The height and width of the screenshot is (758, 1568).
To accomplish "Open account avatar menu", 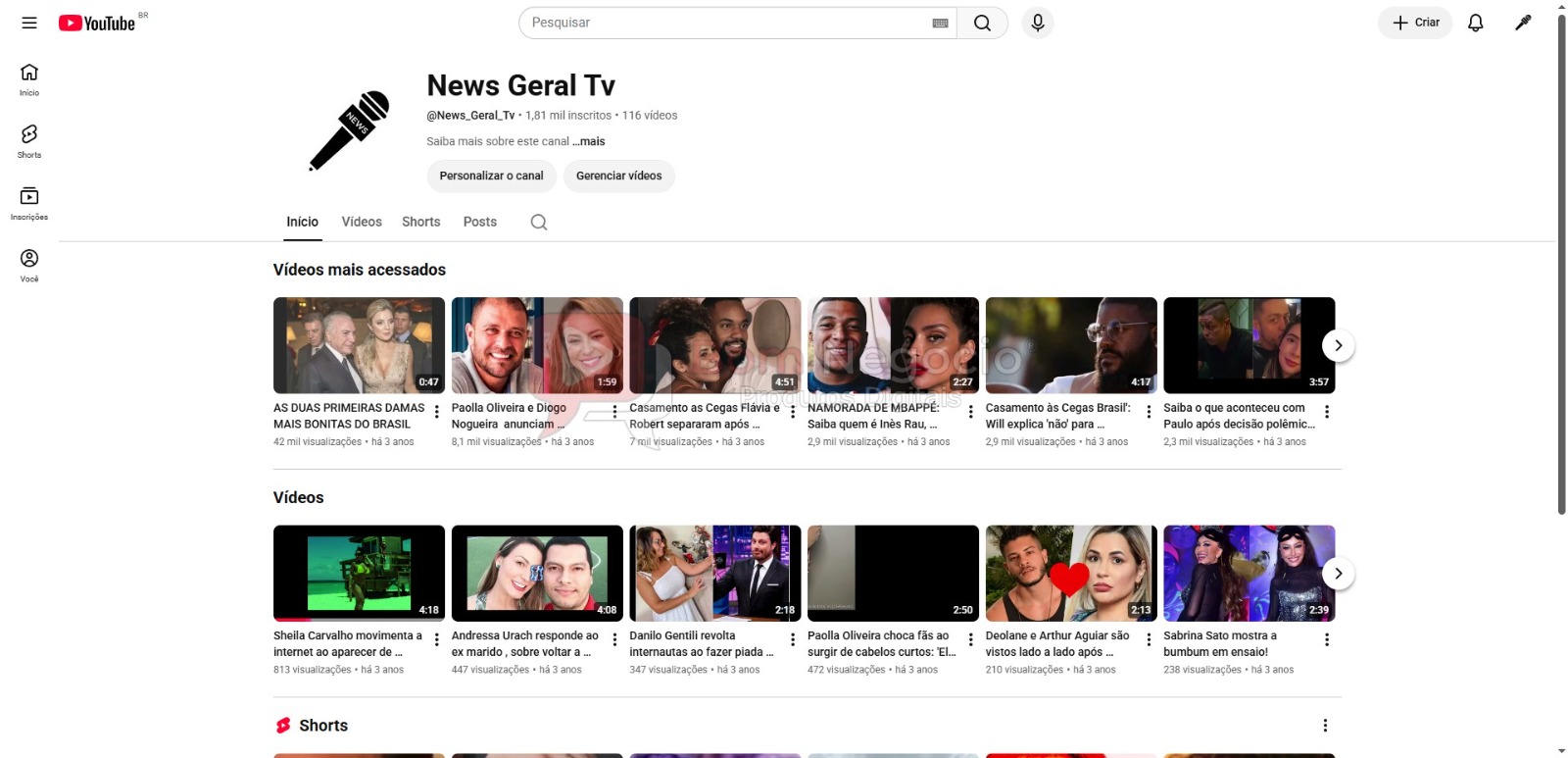I will click(x=1523, y=23).
